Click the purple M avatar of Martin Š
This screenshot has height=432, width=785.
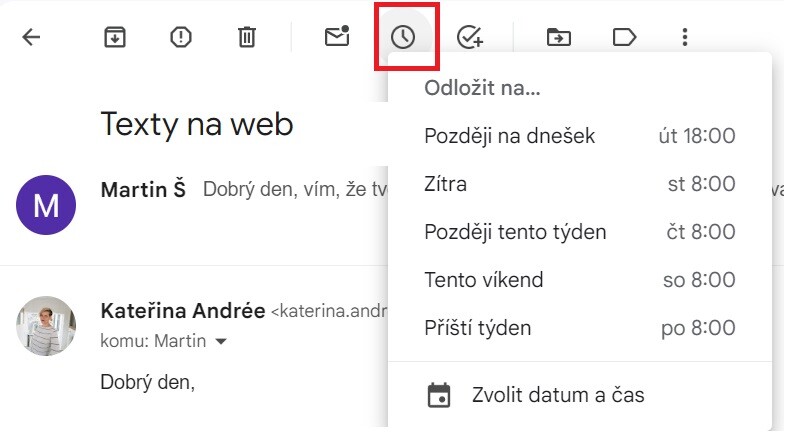point(46,205)
